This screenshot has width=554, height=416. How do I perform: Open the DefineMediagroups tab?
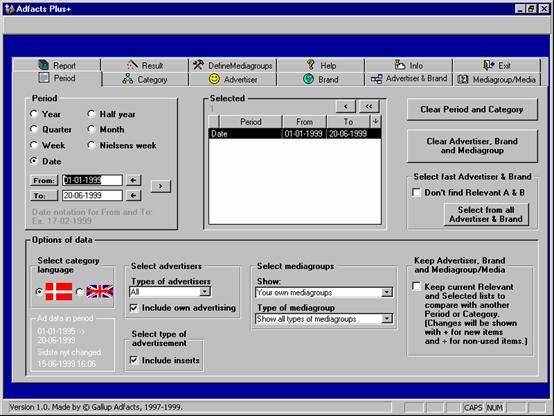pyautogui.click(x=232, y=65)
